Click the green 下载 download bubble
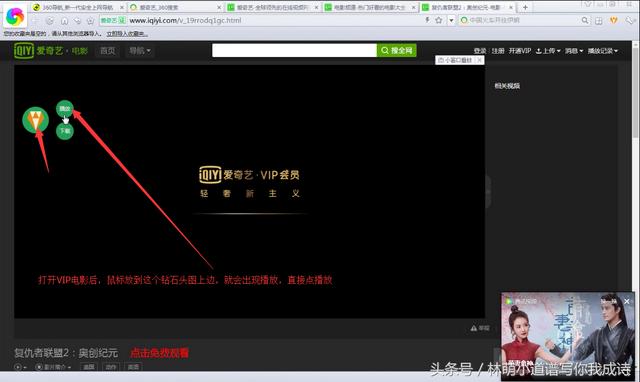The width and height of the screenshot is (640, 382). tap(64, 131)
